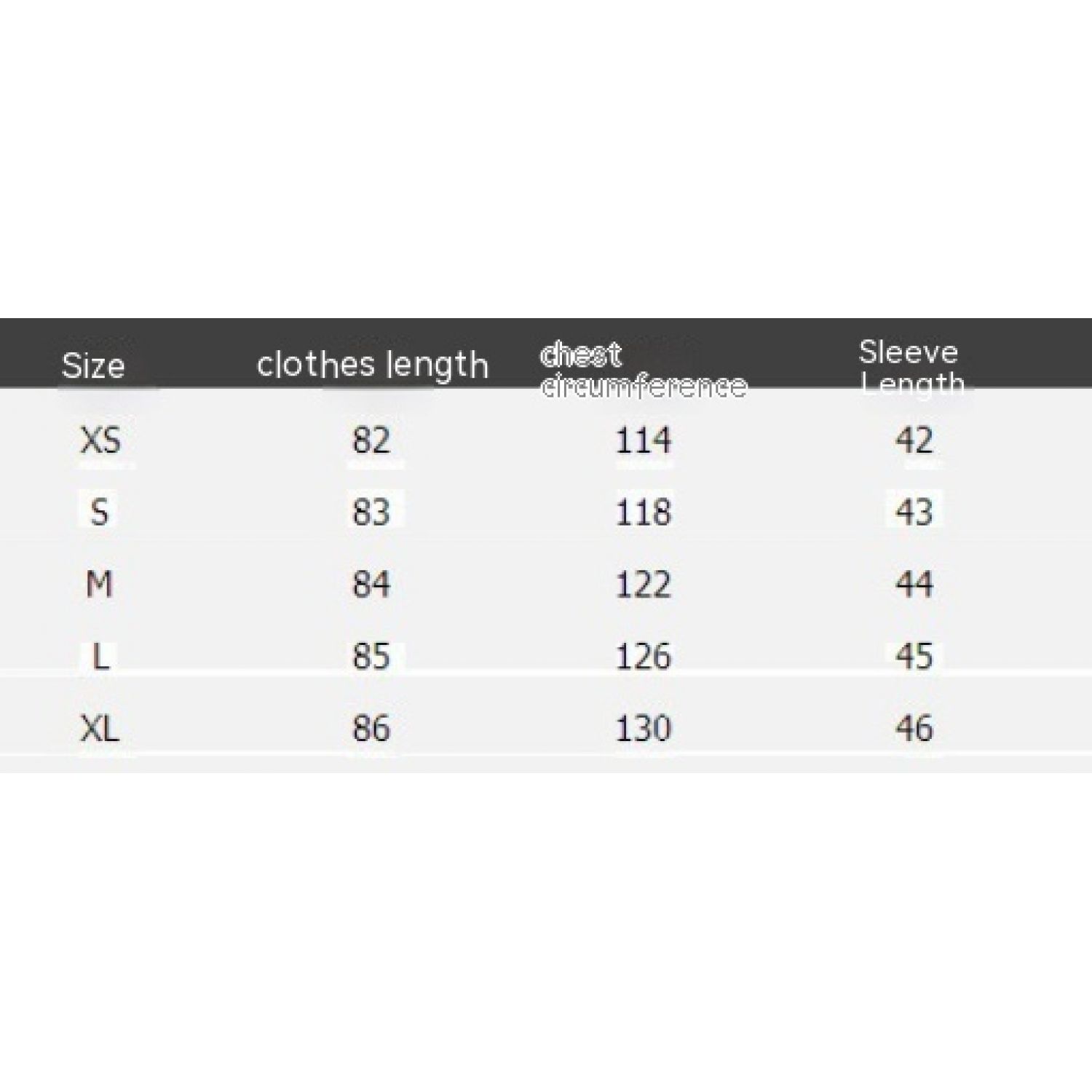Select the XS size row label
This screenshot has width=1092, height=1092.
pyautogui.click(x=100, y=440)
